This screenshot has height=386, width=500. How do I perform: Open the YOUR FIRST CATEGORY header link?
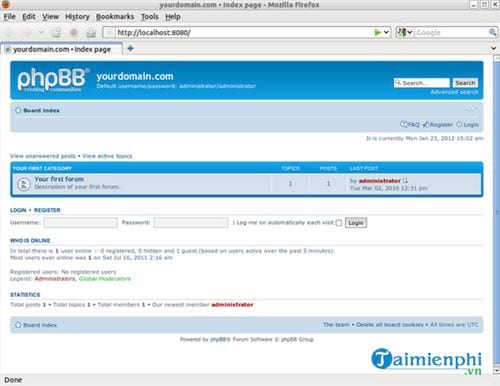click(42, 168)
